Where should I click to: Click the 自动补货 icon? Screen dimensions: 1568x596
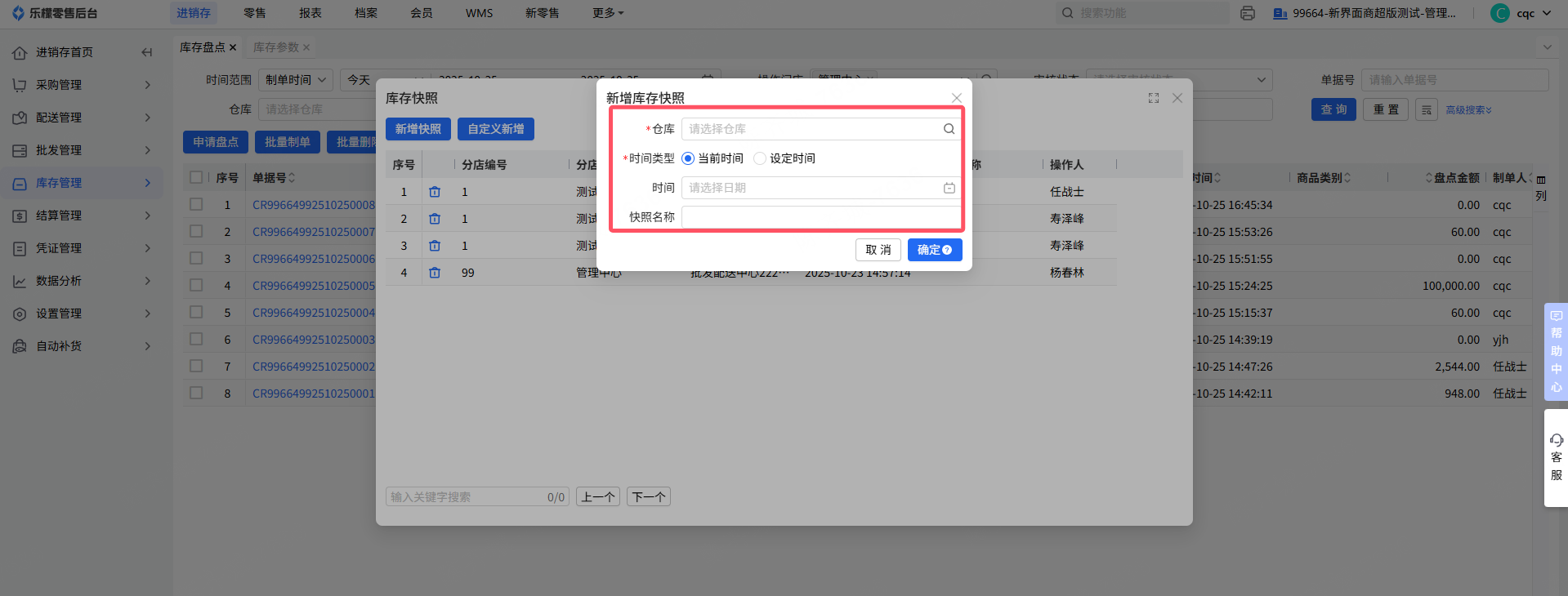(20, 346)
